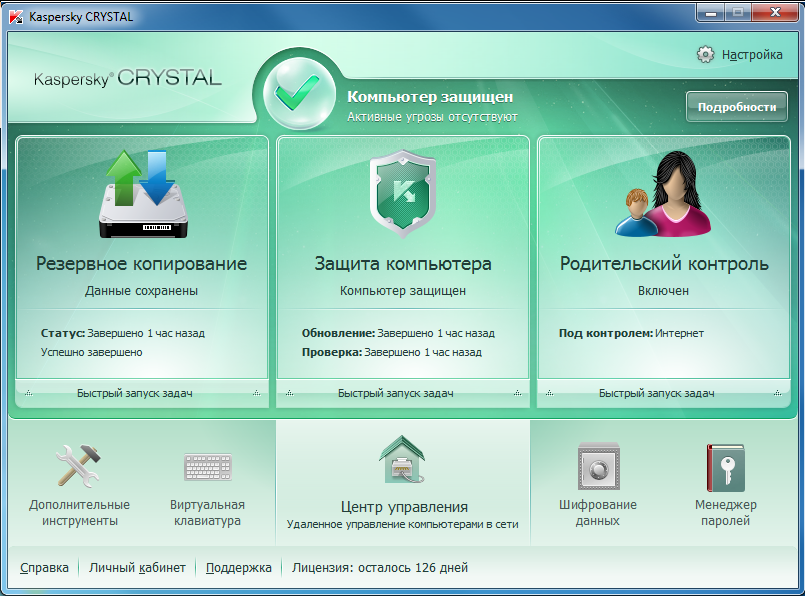The width and height of the screenshot is (805, 598).
Task: Expand quick tasks under Резервное копирование
Action: coord(142,394)
